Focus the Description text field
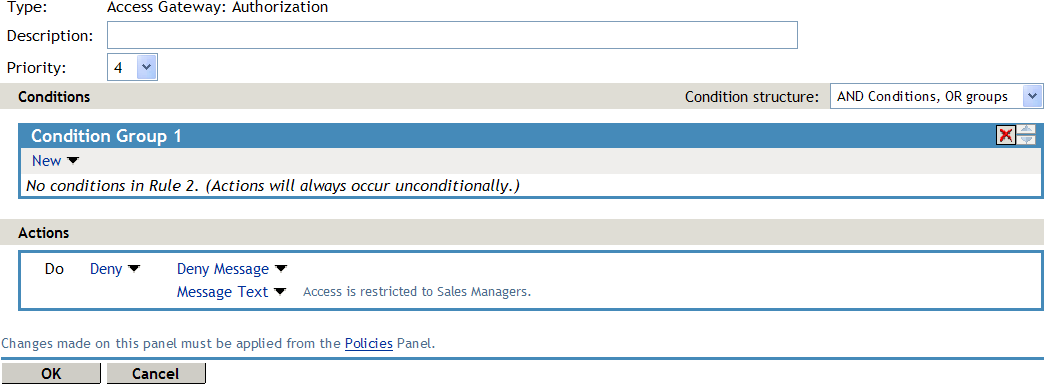Screen dimensions: 1044x384 (x=452, y=35)
